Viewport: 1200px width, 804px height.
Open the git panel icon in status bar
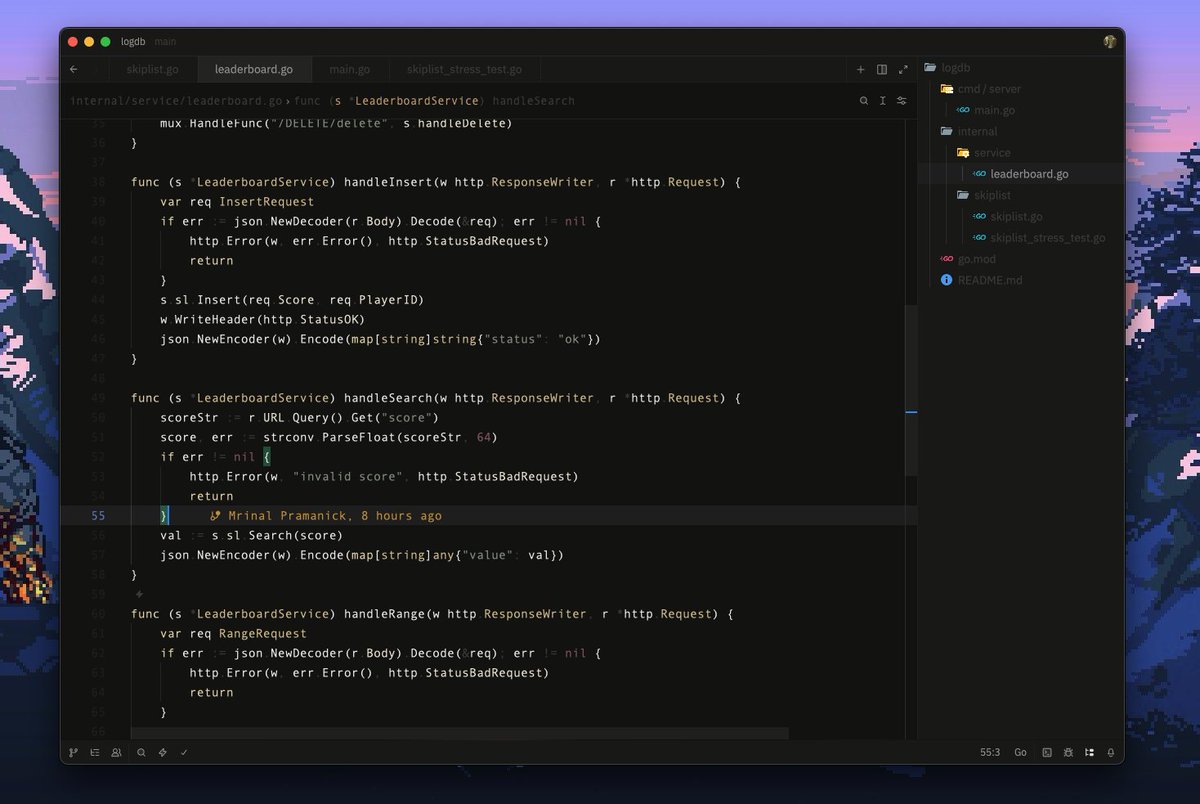pyautogui.click(x=73, y=752)
